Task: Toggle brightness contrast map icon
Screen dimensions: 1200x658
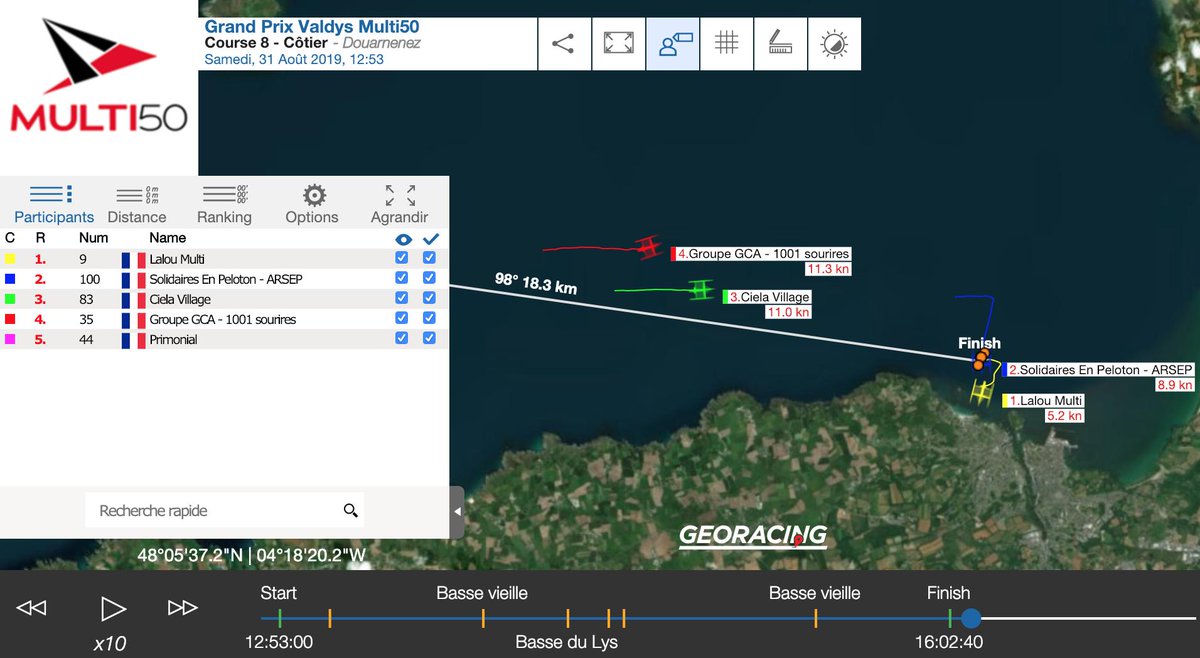Action: (834, 43)
